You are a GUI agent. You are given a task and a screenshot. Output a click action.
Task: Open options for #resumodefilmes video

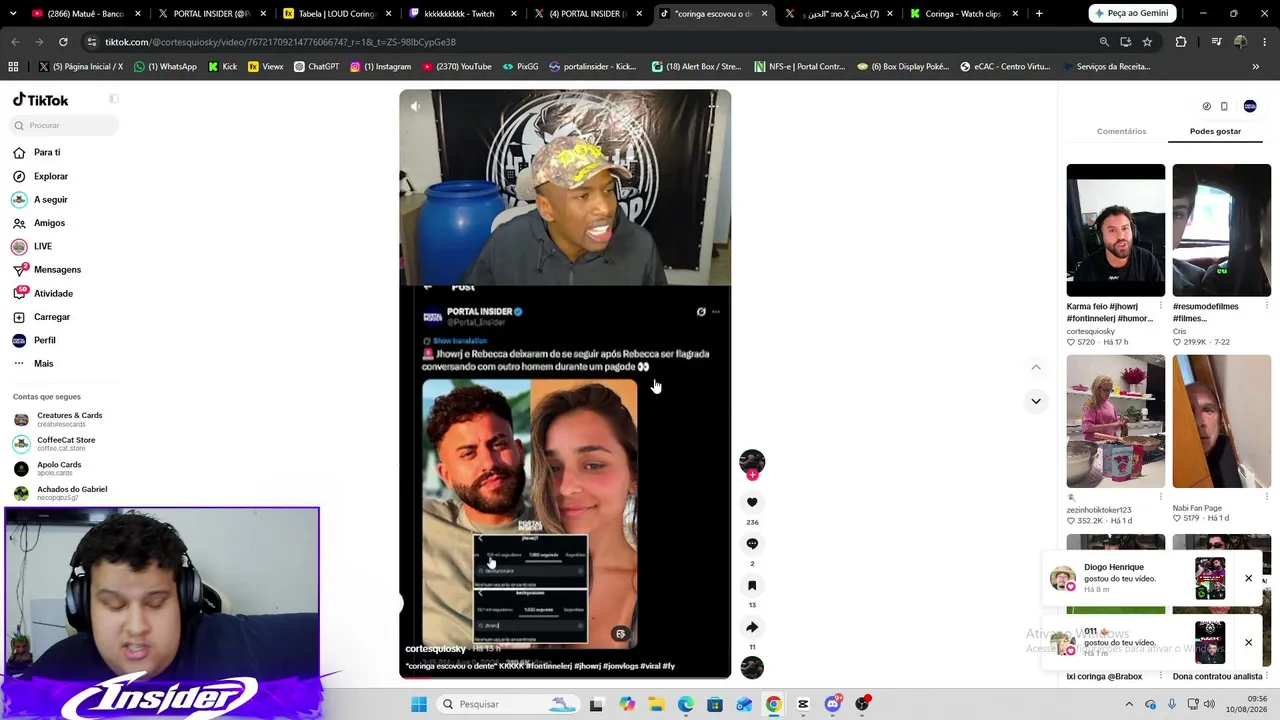click(x=1266, y=306)
